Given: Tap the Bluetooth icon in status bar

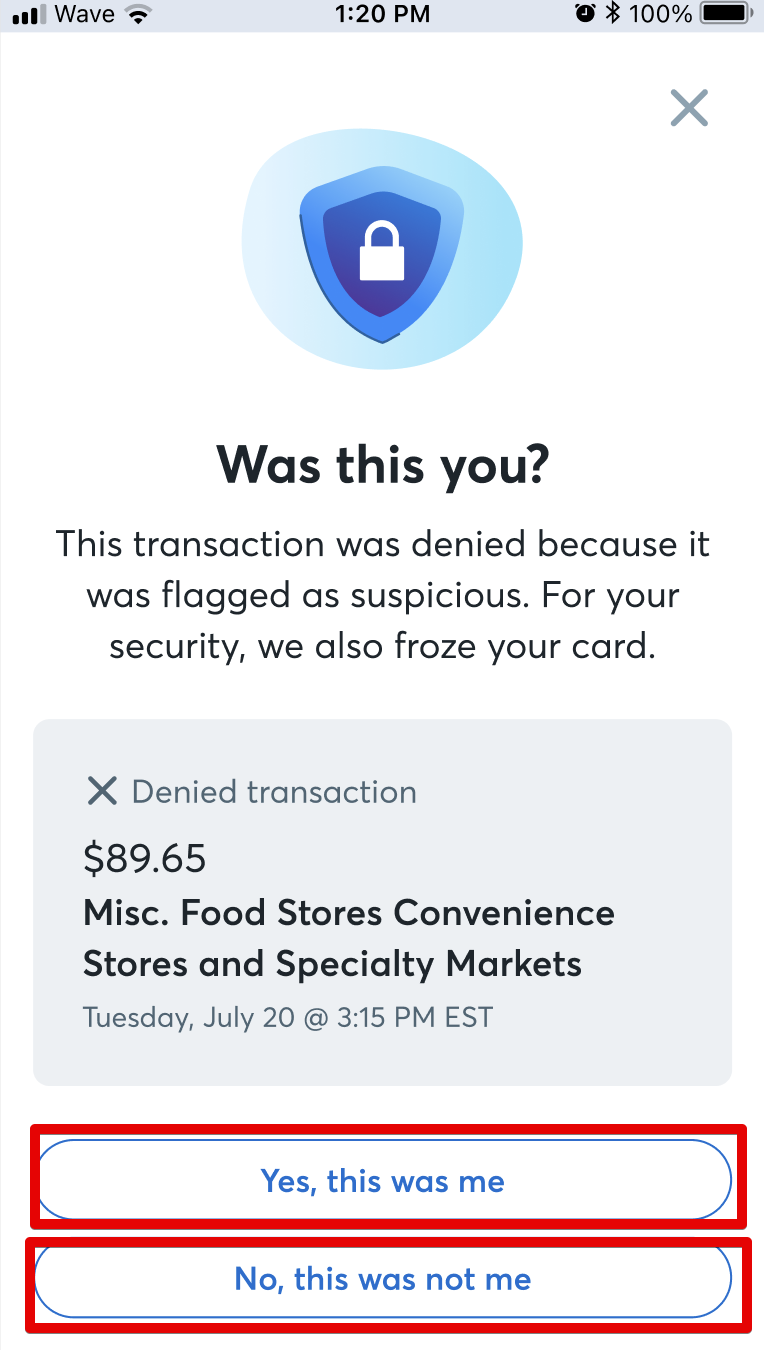Looking at the screenshot, I should click(613, 14).
